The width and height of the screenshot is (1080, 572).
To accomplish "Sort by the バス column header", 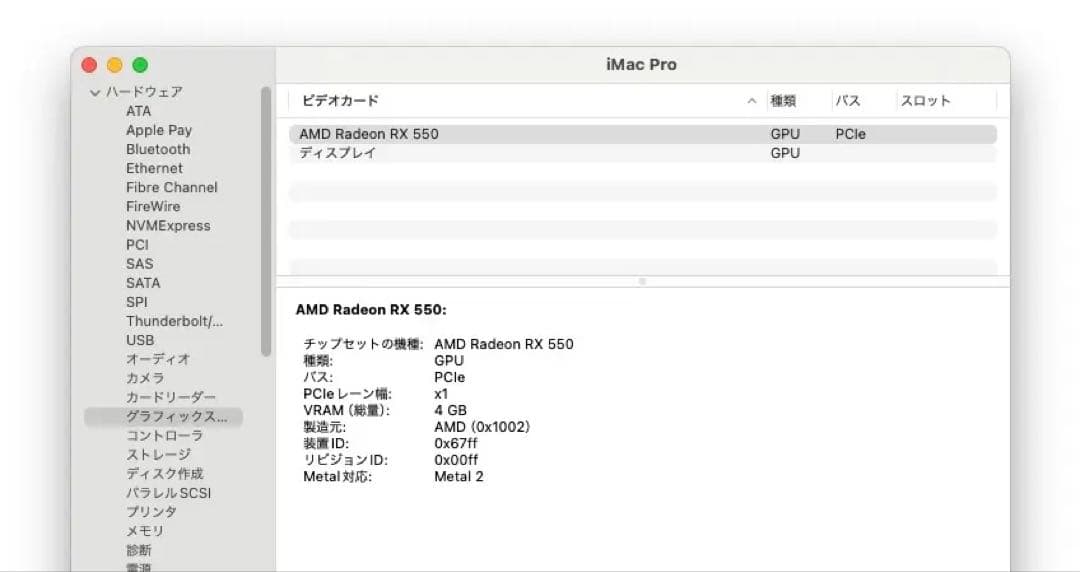I will point(848,101).
